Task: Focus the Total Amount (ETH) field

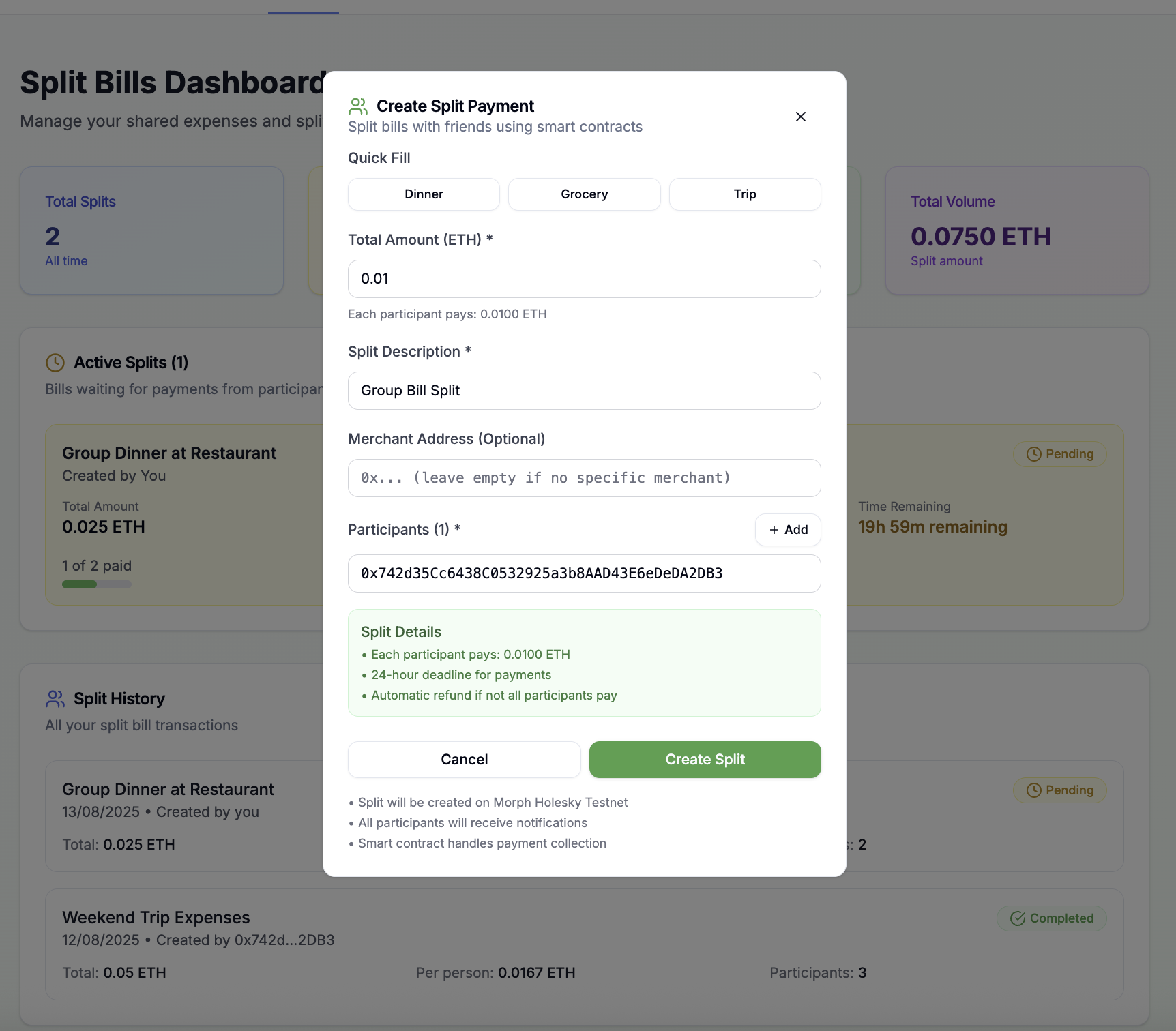Action: (584, 279)
